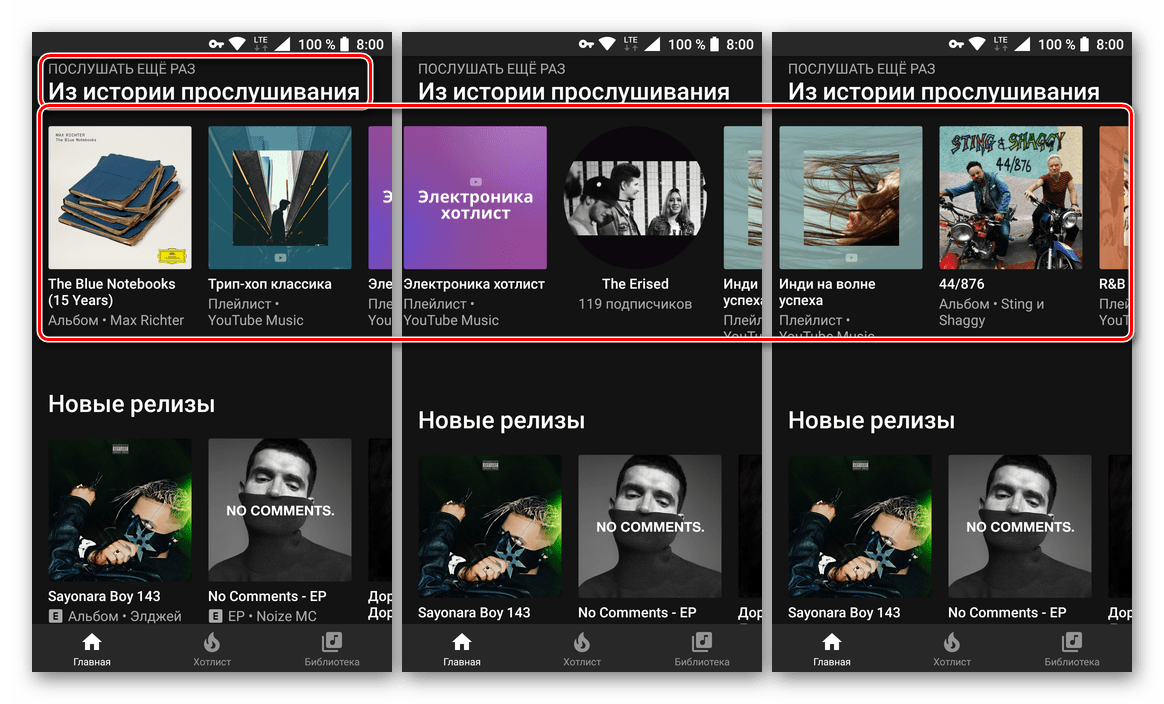Viewport: 1164px width, 704px height.
Task: Tap "No Comments - EP" title on left phone
Action: pos(267,596)
